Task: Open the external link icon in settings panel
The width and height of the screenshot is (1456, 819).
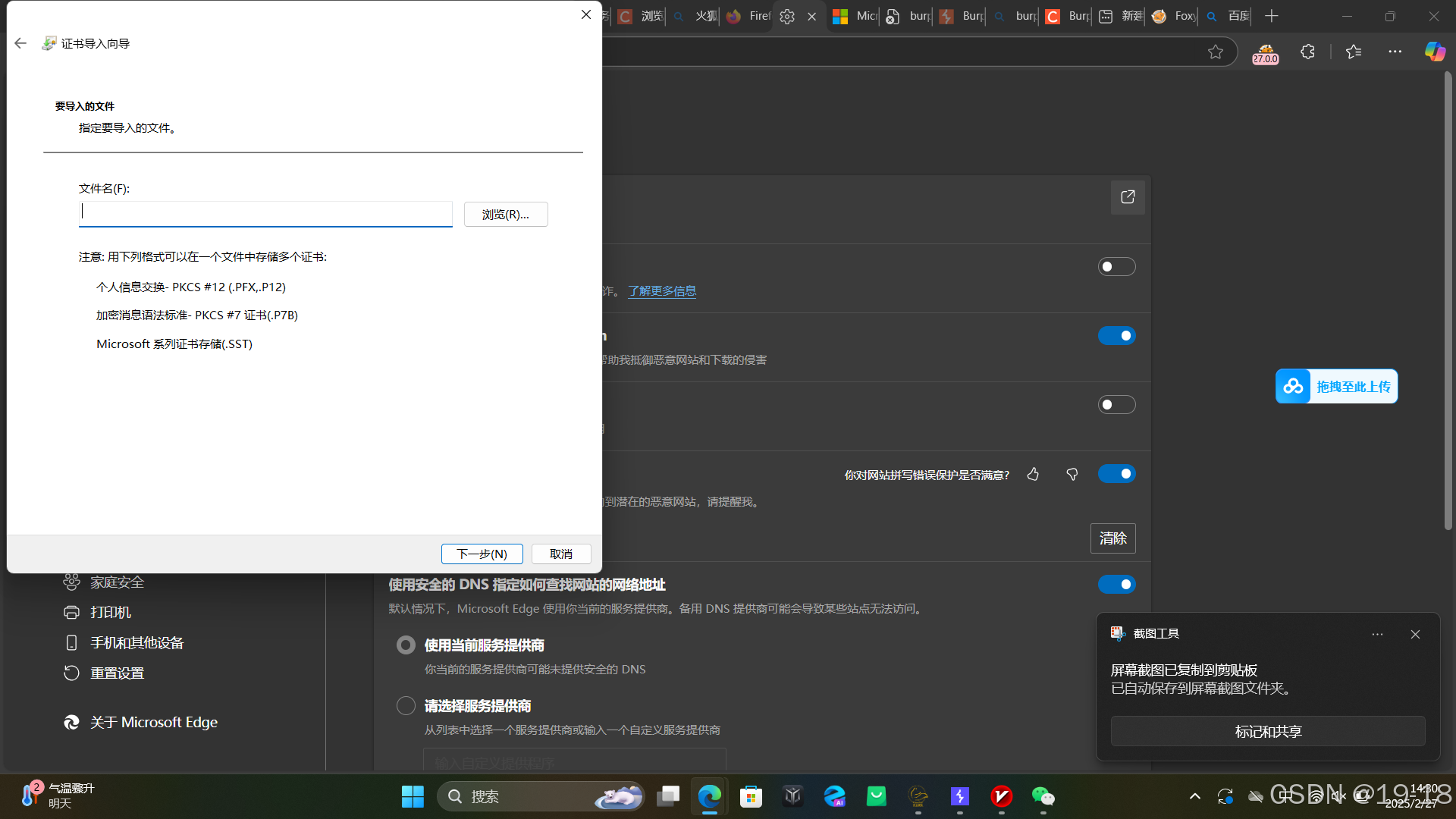Action: (1128, 197)
